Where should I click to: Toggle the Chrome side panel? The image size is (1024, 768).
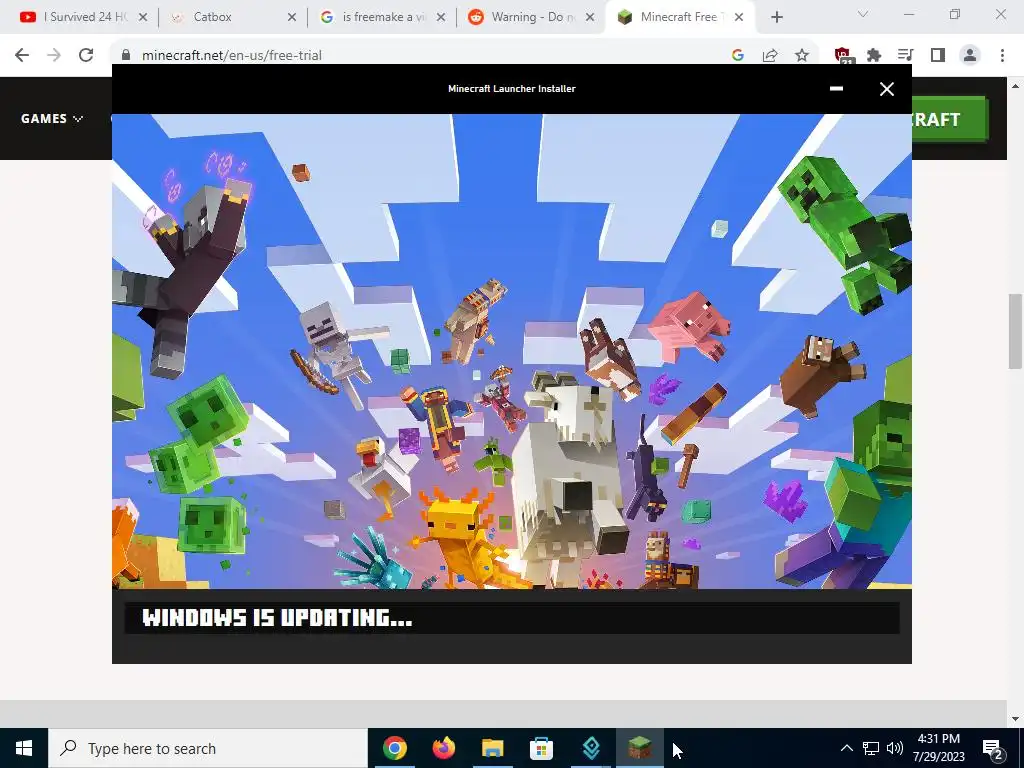(x=938, y=55)
